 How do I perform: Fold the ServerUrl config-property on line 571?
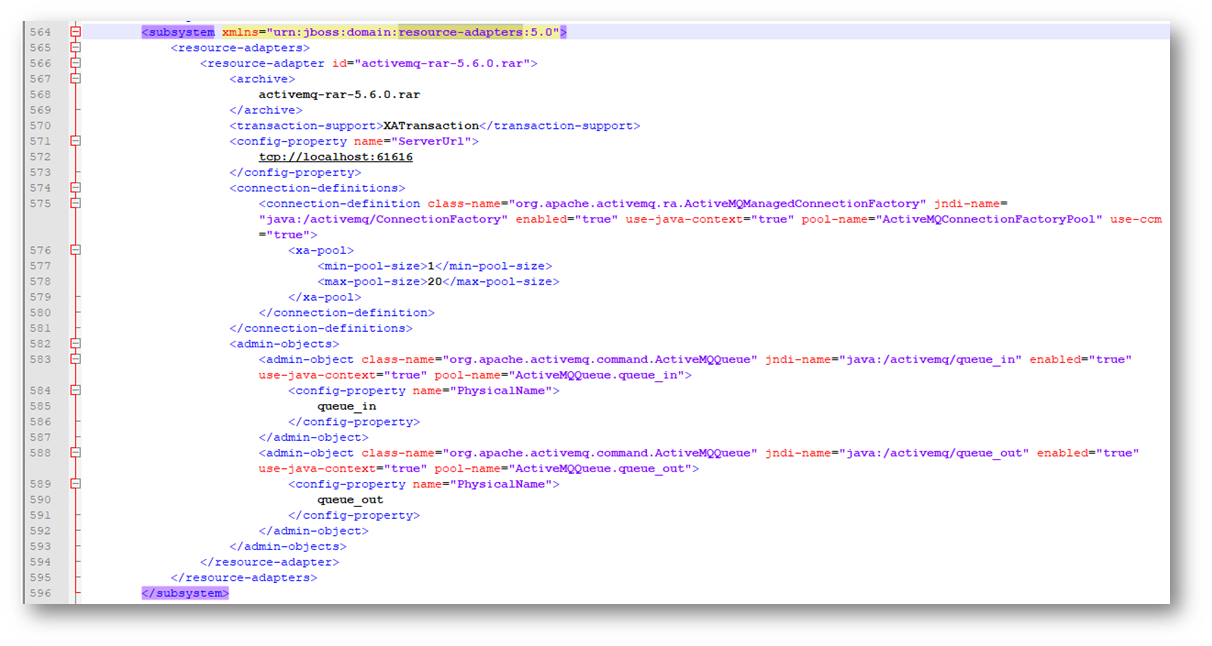point(75,141)
